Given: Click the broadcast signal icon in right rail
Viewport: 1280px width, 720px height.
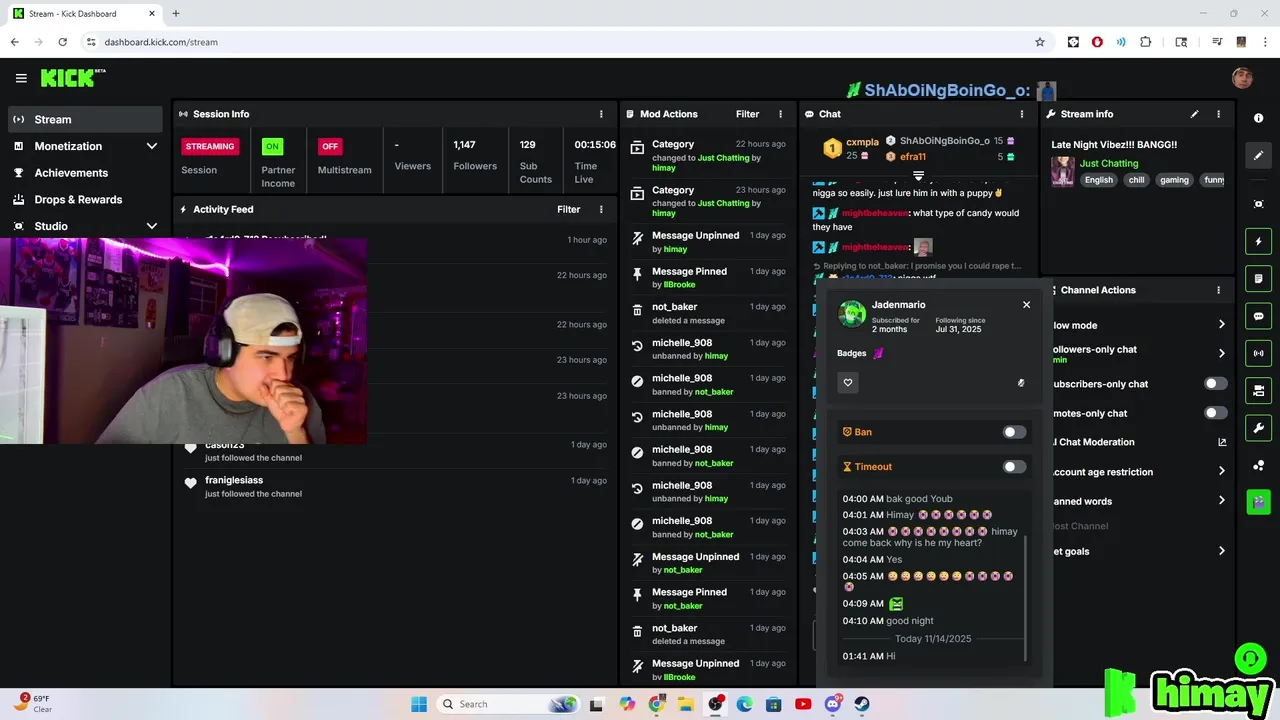Looking at the screenshot, I should point(1258,353).
